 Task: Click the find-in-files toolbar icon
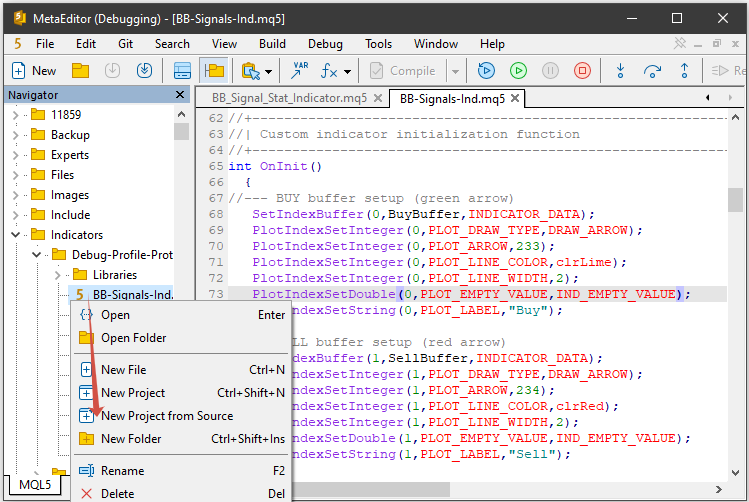tap(250, 71)
